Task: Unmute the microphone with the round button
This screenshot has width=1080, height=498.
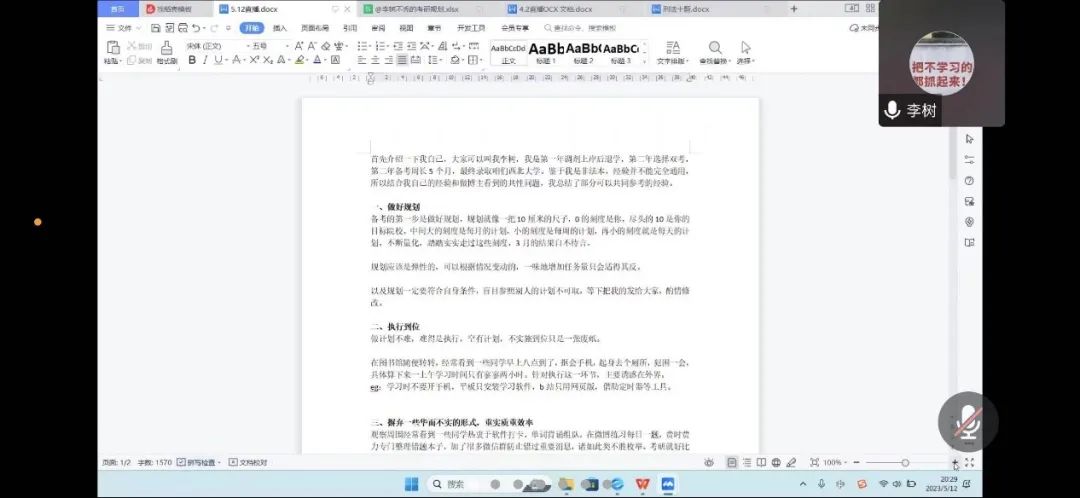Action: 967,421
